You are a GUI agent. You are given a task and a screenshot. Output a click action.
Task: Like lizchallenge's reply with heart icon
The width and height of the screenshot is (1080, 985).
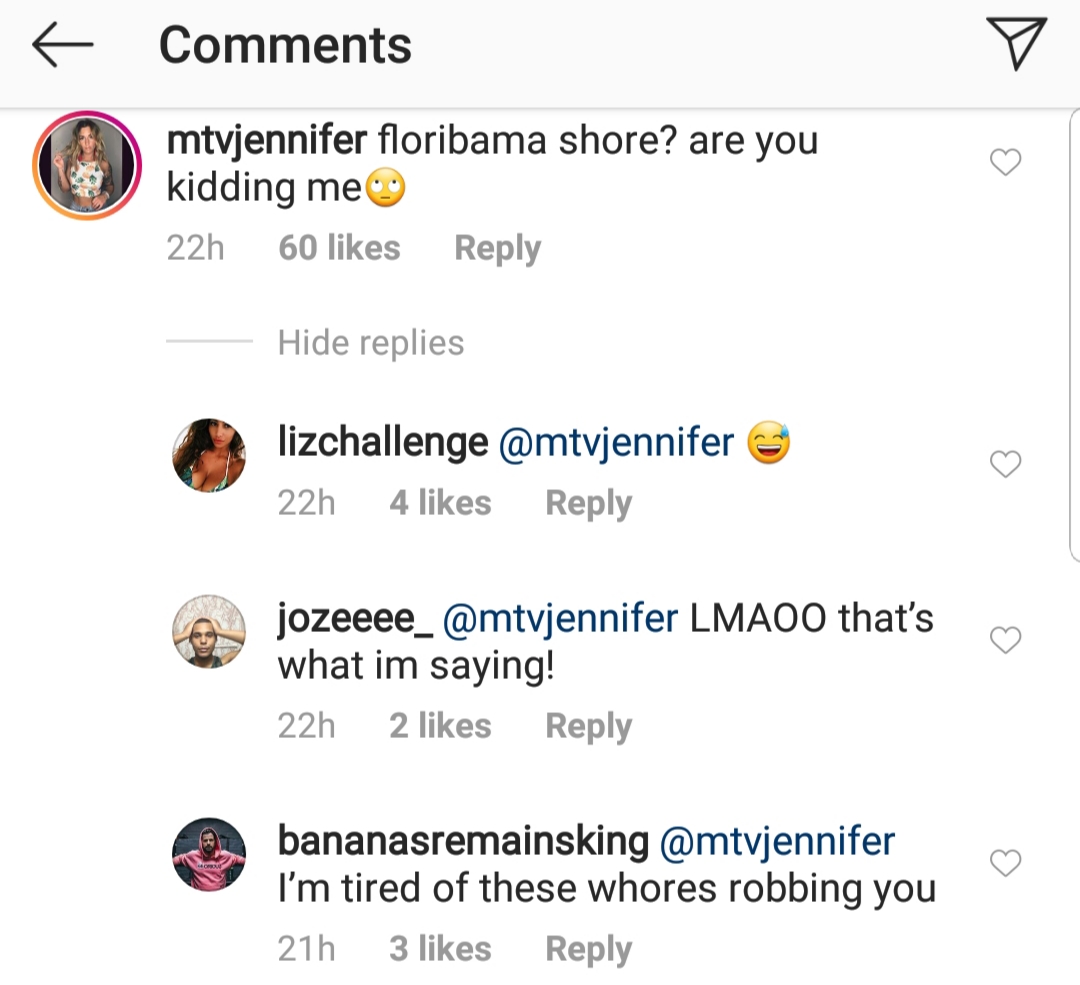tap(1005, 464)
